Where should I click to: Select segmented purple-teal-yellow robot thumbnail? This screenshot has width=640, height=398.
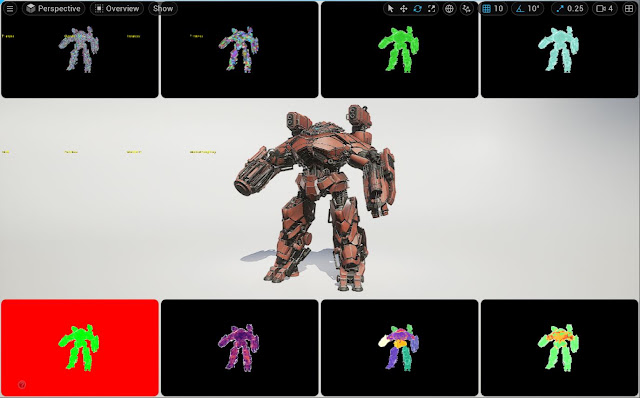400,348
